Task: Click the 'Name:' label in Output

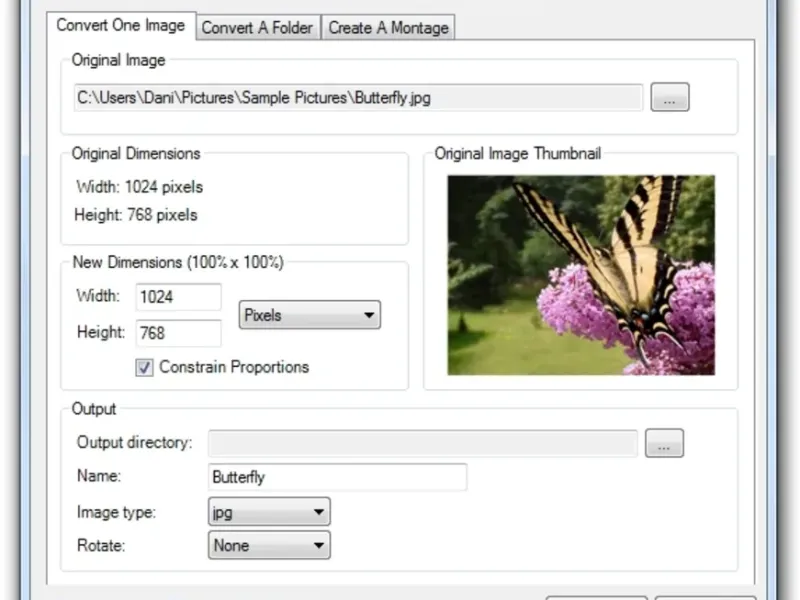Action: (x=99, y=476)
